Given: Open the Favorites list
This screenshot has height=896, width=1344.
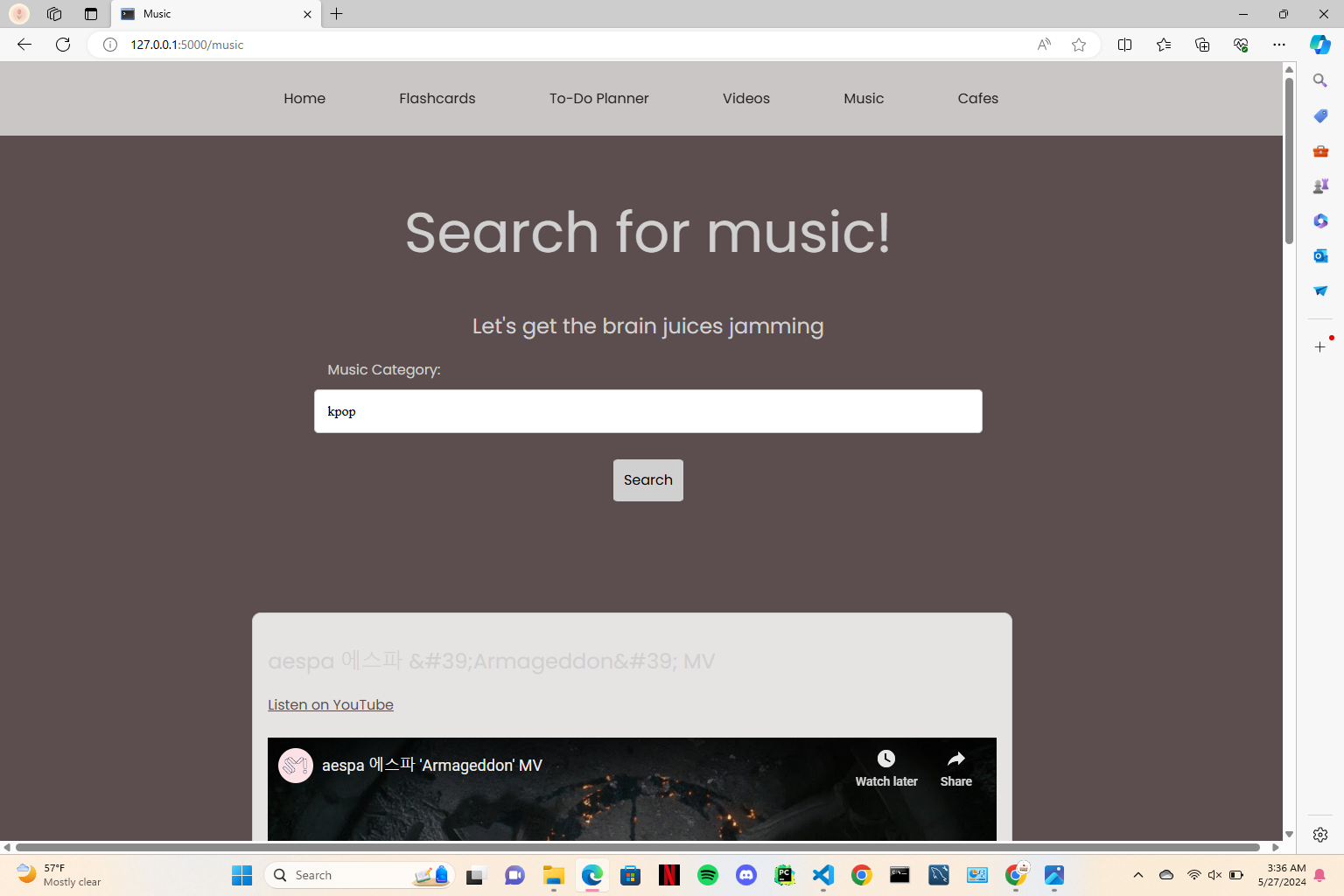Looking at the screenshot, I should tap(1164, 45).
